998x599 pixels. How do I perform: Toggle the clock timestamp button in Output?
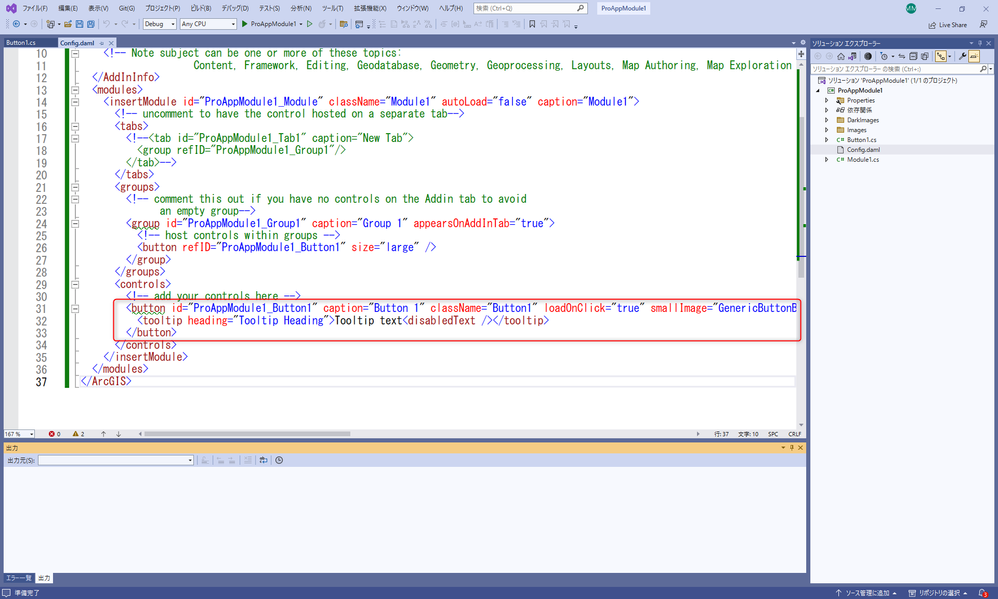279,460
